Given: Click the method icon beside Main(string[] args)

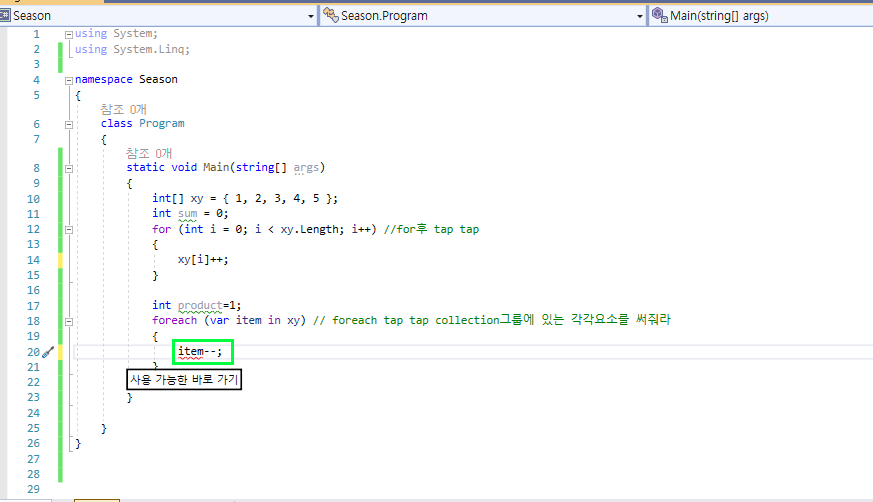Looking at the screenshot, I should click(659, 15).
